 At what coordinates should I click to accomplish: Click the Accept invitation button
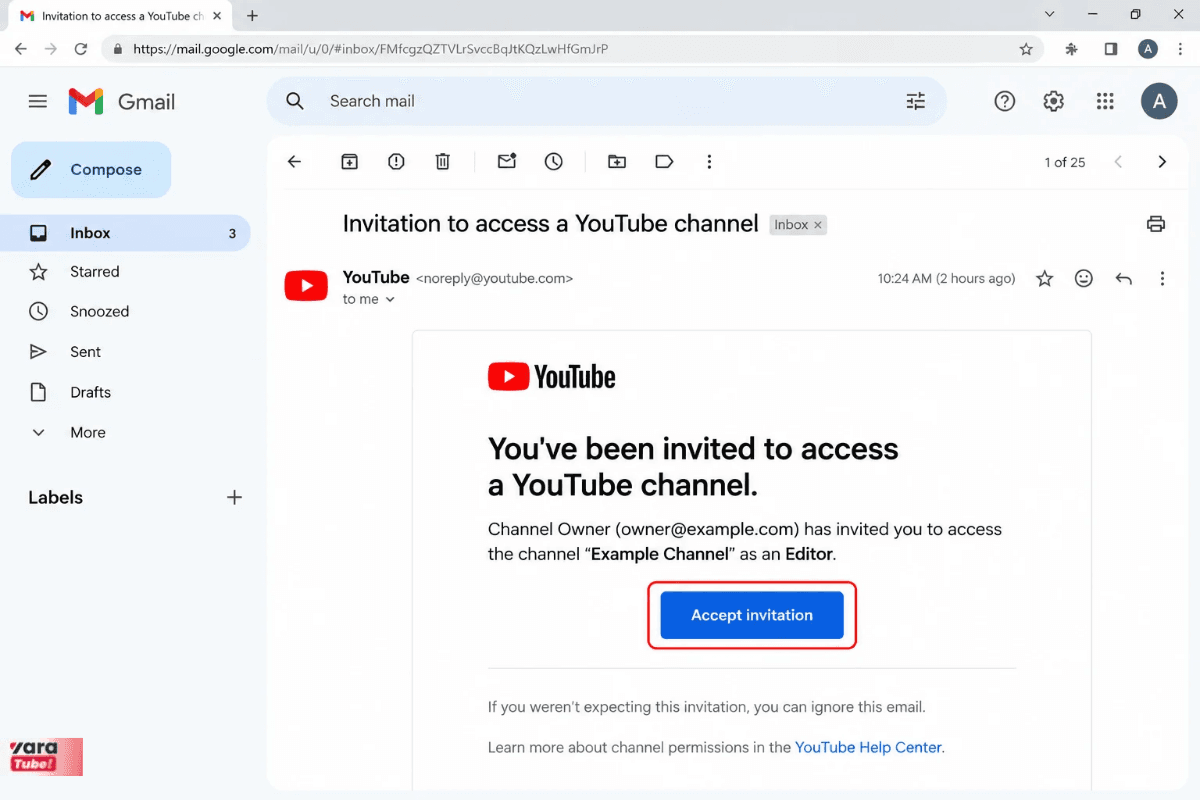coord(752,615)
